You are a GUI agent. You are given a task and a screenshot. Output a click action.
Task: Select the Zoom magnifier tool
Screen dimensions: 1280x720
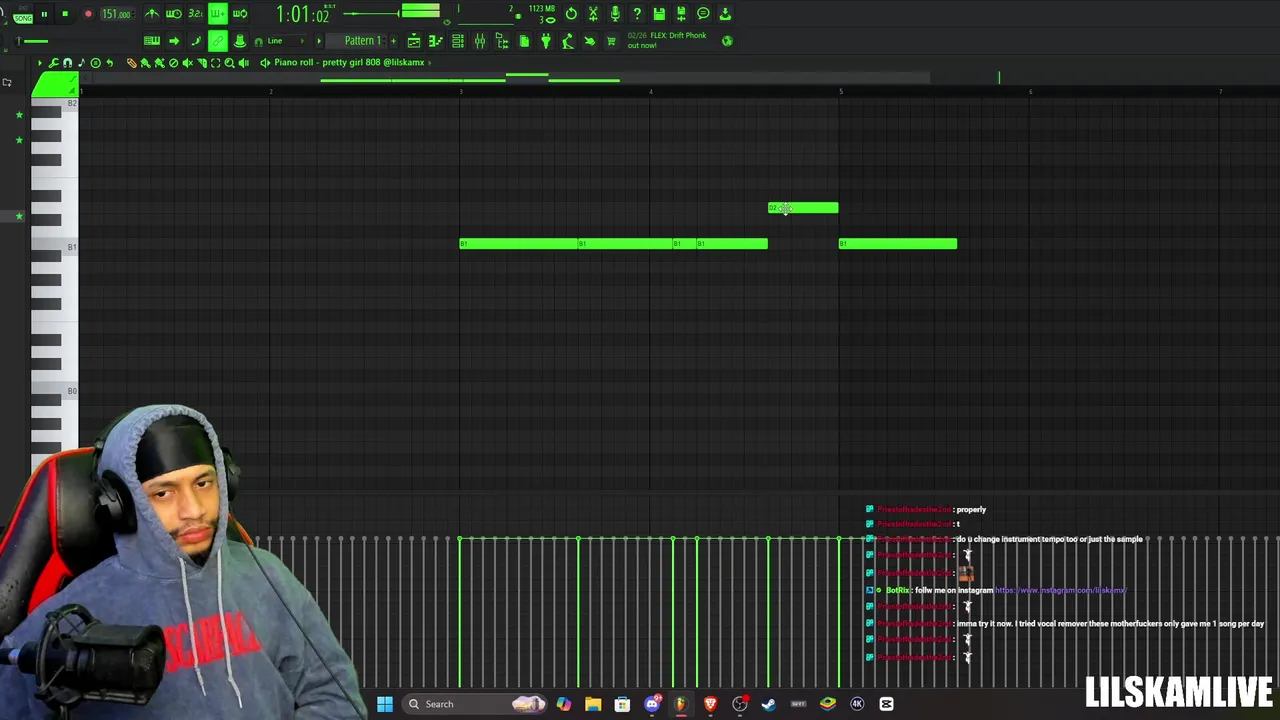click(229, 62)
